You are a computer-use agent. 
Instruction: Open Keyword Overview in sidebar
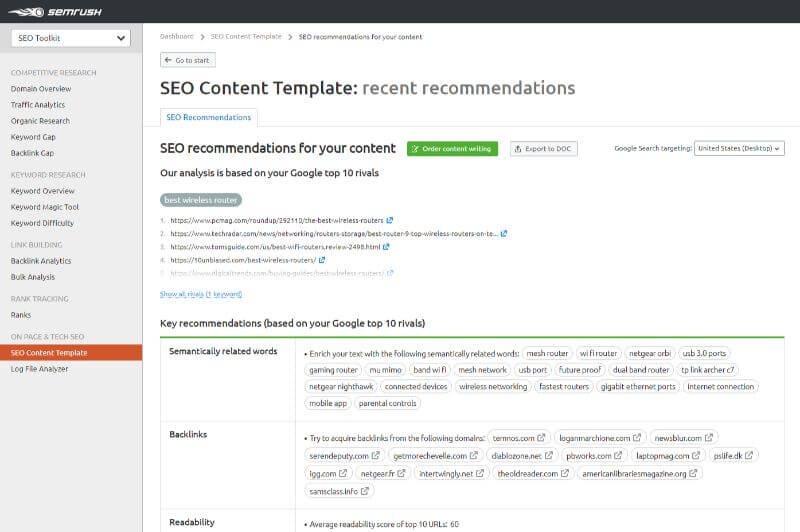[42, 191]
